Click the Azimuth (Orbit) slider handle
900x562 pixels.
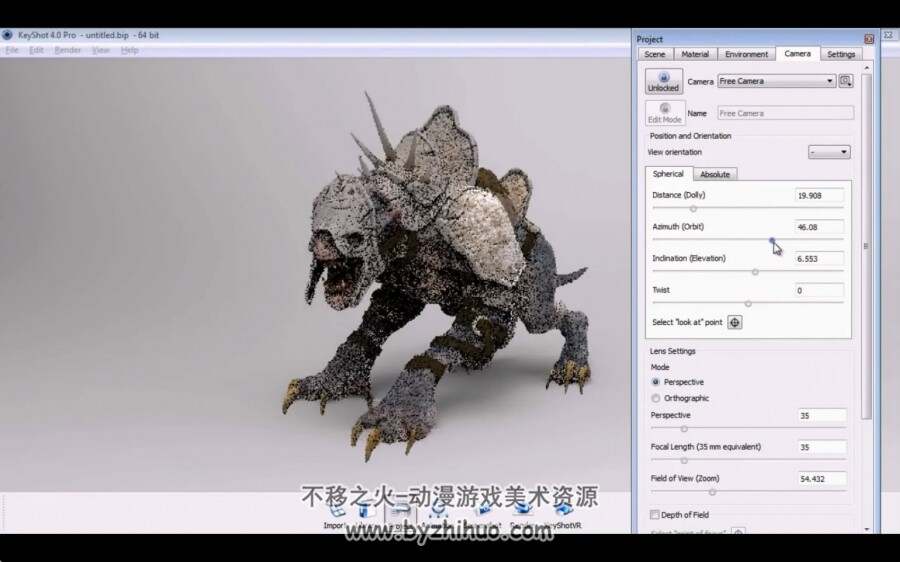[772, 241]
